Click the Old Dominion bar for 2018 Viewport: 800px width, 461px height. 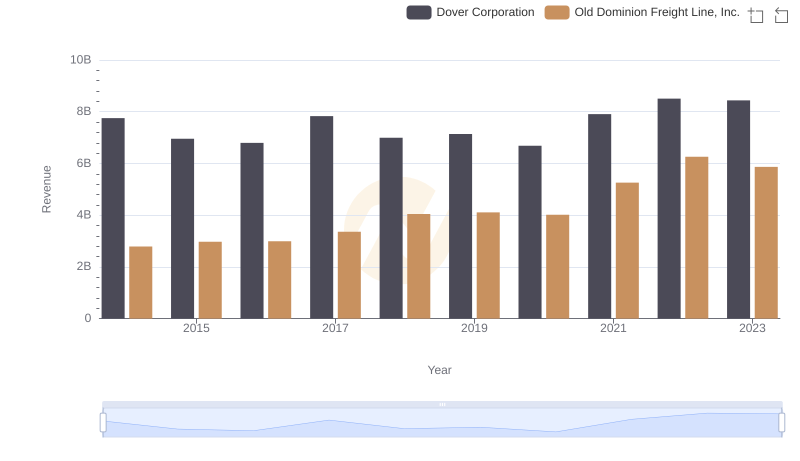[x=419, y=266]
